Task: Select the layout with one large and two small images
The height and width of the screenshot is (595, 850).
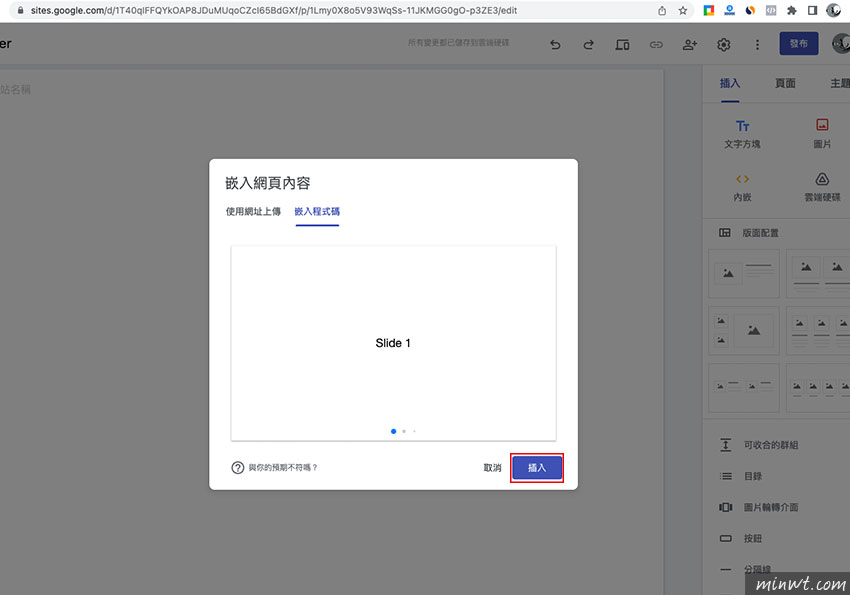Action: (x=744, y=331)
